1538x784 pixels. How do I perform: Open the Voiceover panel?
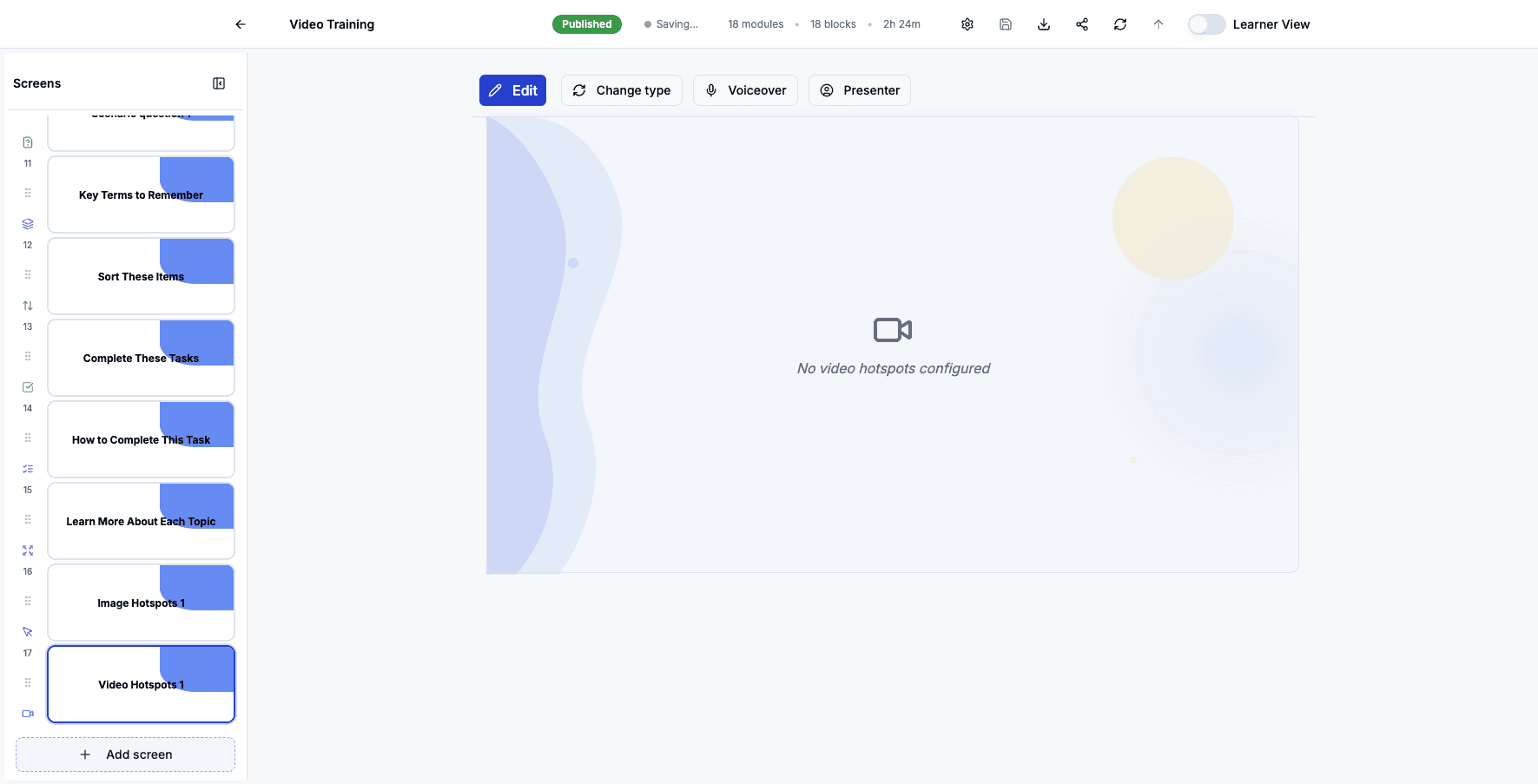744,90
